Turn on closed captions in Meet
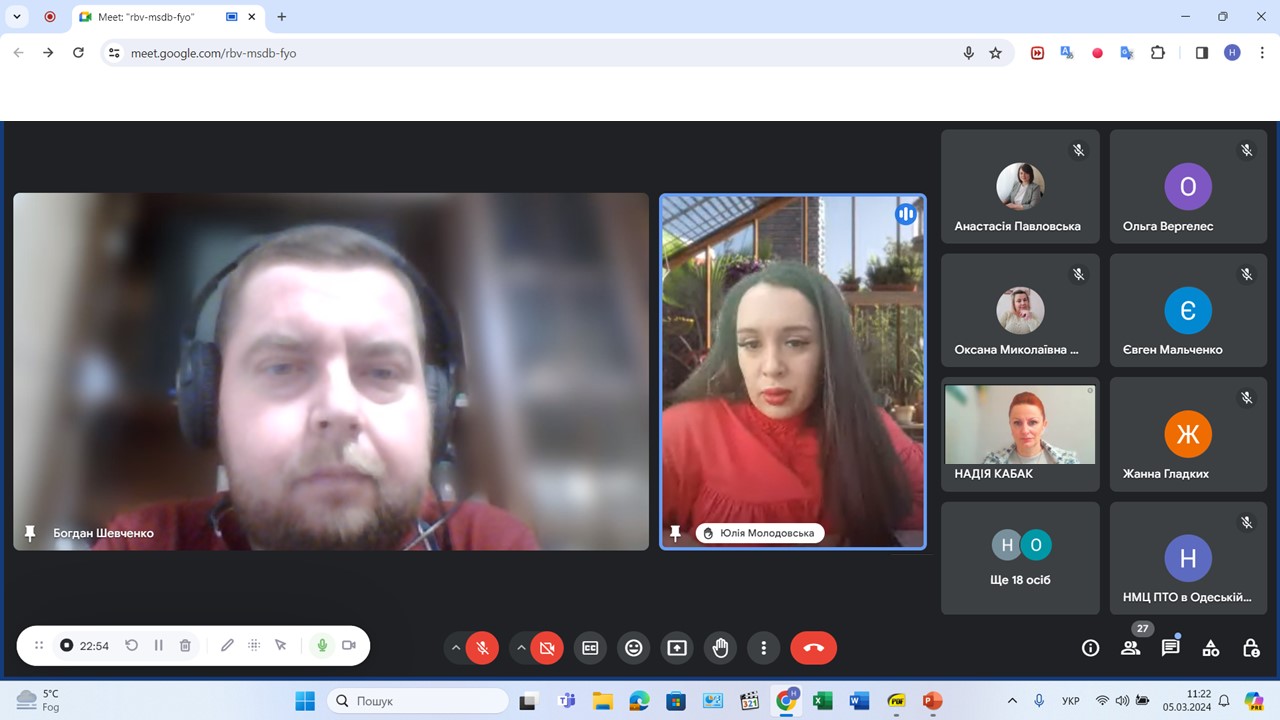 point(590,648)
